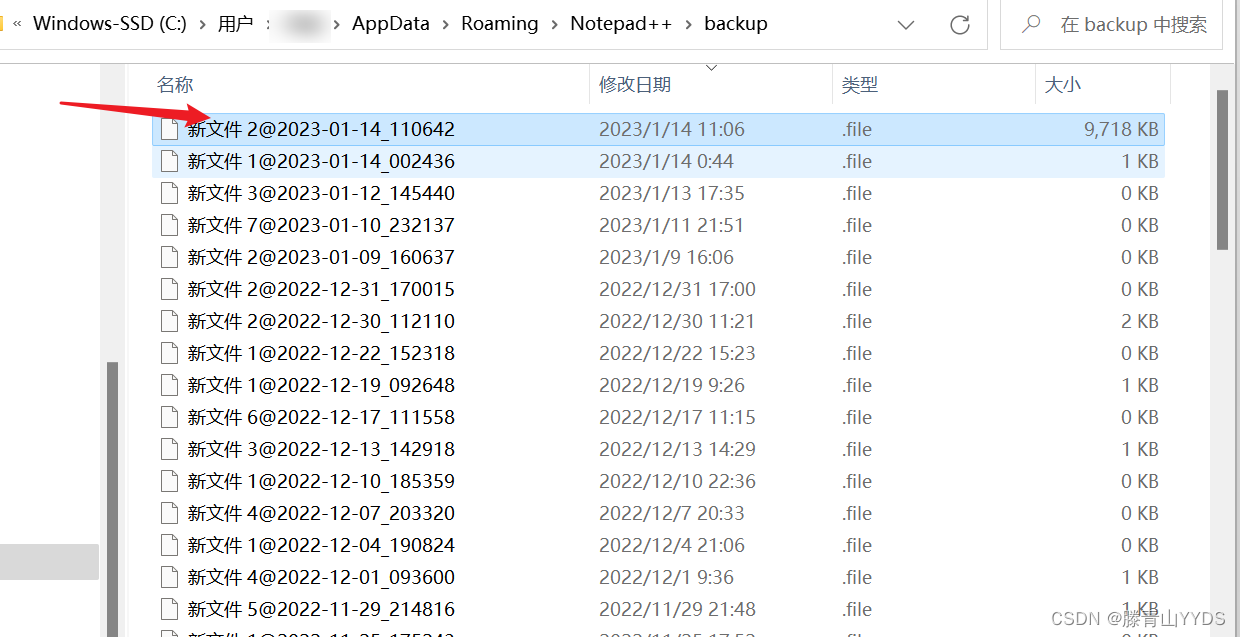The image size is (1240, 637).
Task: Click the file icon beside 新文件 3@2023-01-12_145440
Action: coord(168,193)
